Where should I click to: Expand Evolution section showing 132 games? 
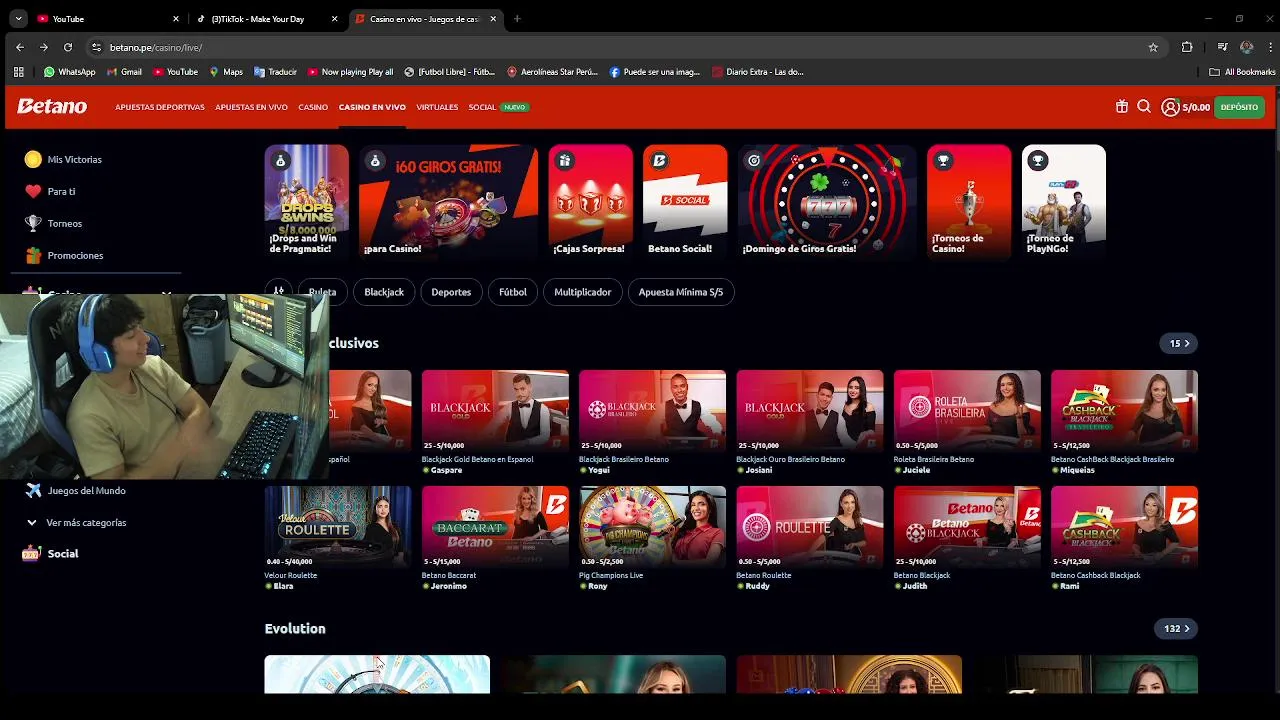coord(1177,628)
